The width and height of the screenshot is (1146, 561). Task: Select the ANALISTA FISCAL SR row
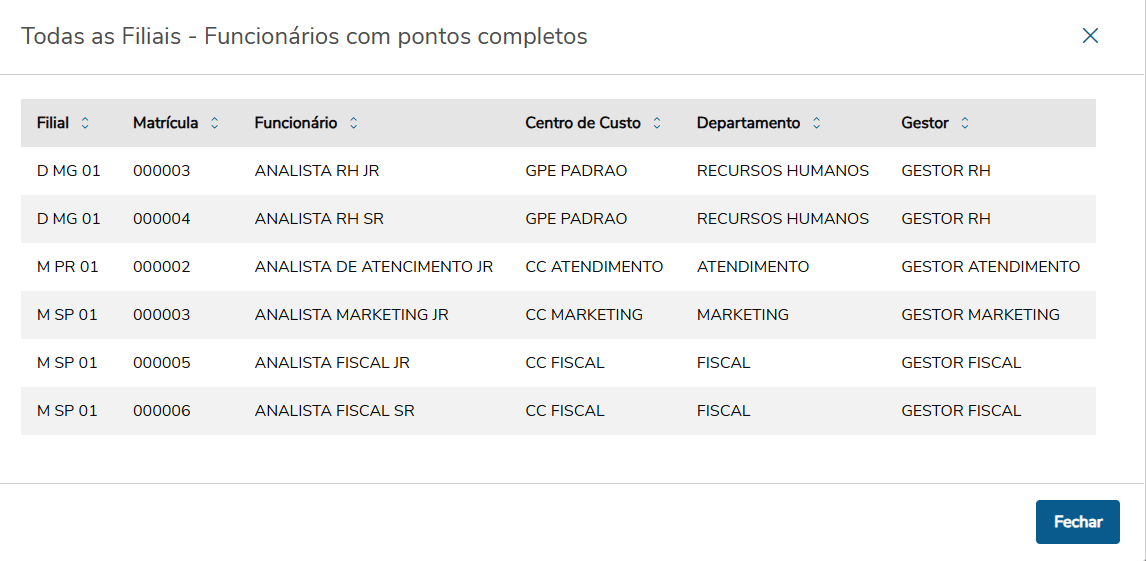coord(334,411)
